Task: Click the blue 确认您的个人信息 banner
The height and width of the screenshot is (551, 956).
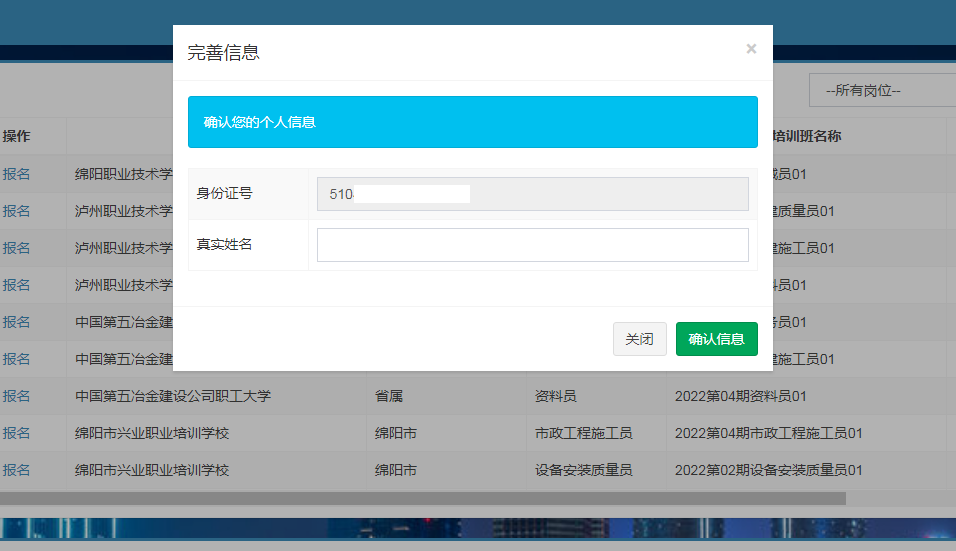Action: click(472, 122)
